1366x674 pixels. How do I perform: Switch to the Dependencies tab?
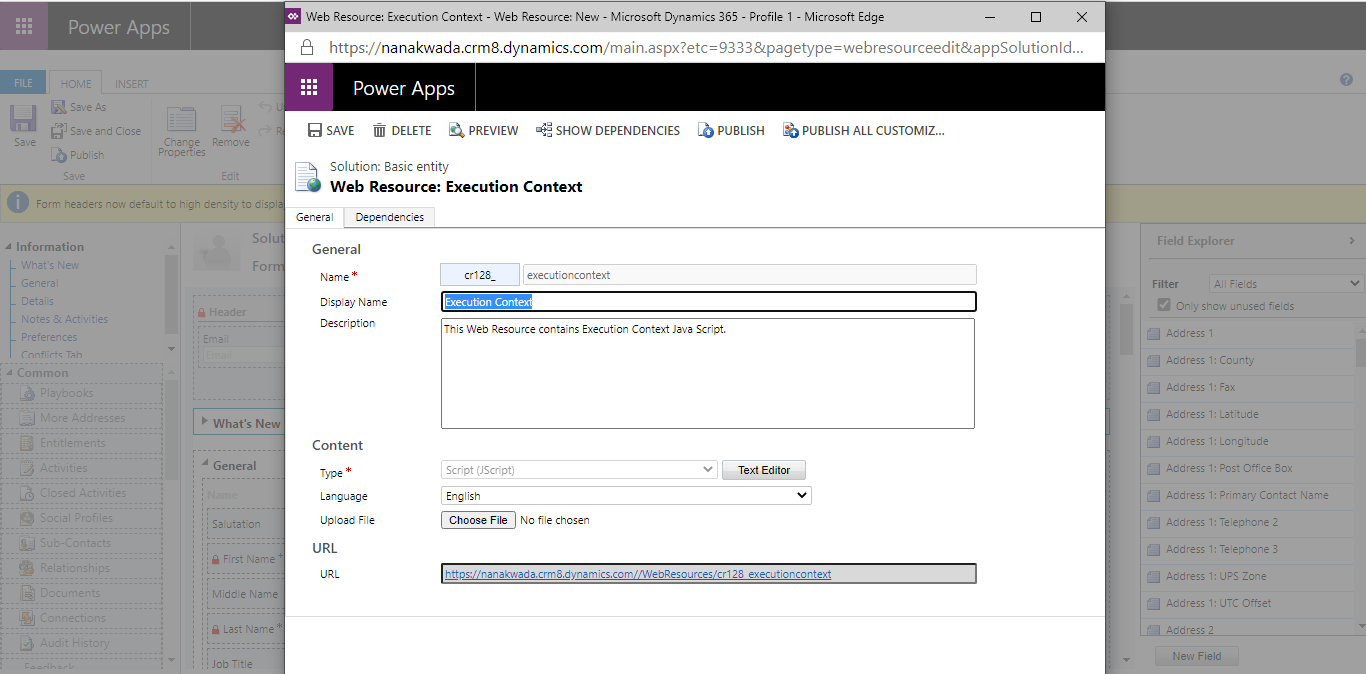389,217
